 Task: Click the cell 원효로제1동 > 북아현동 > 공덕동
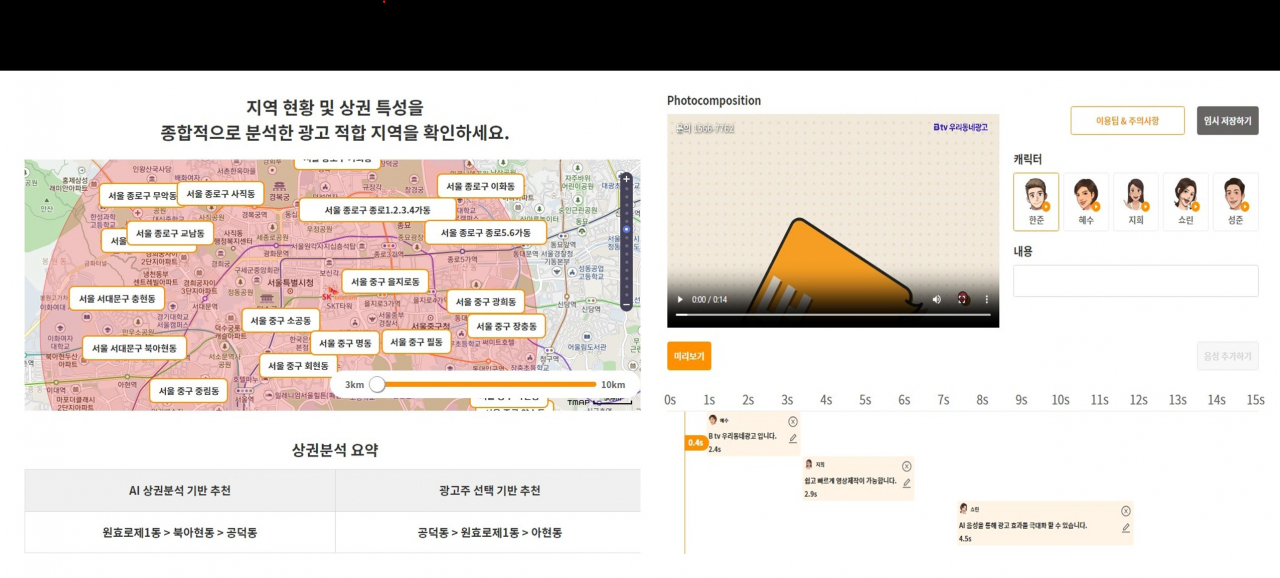(180, 533)
